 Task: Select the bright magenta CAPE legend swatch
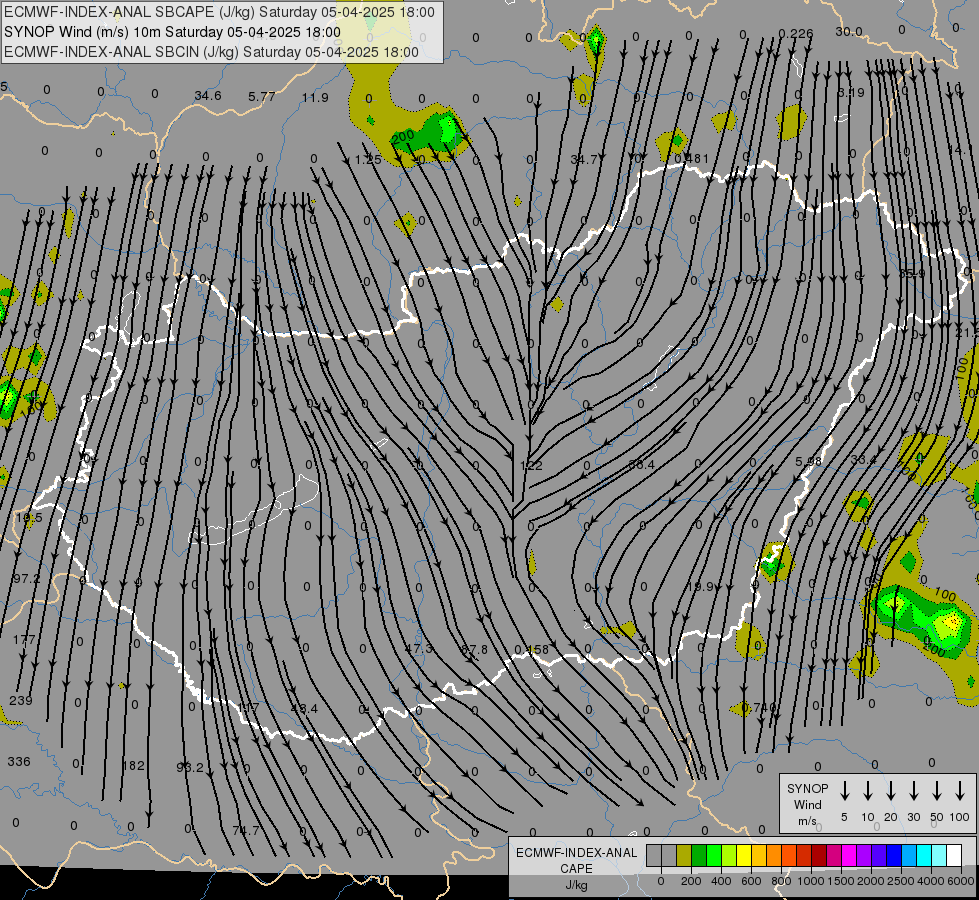point(849,855)
